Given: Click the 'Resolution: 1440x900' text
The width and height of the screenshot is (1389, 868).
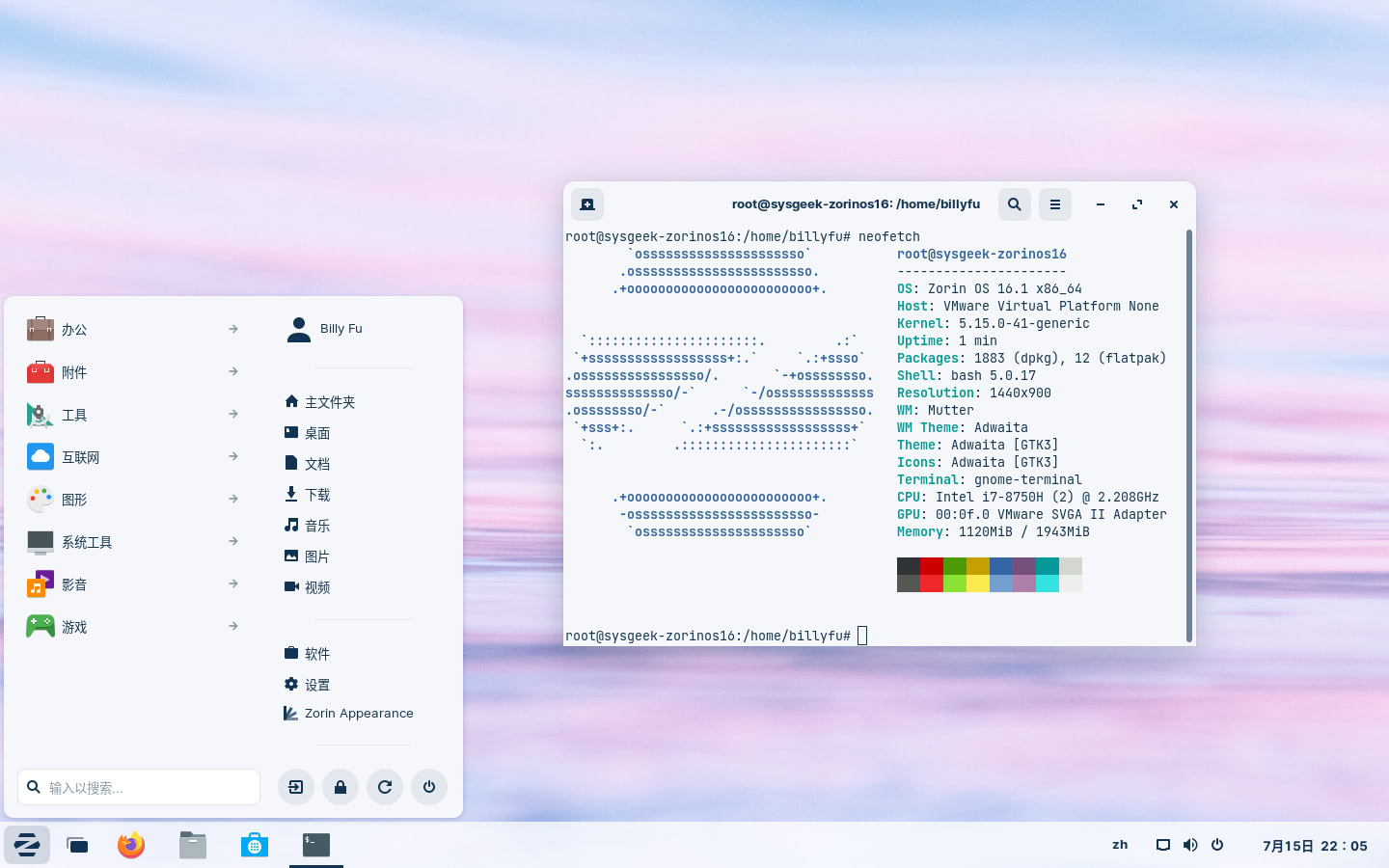Looking at the screenshot, I should [974, 393].
